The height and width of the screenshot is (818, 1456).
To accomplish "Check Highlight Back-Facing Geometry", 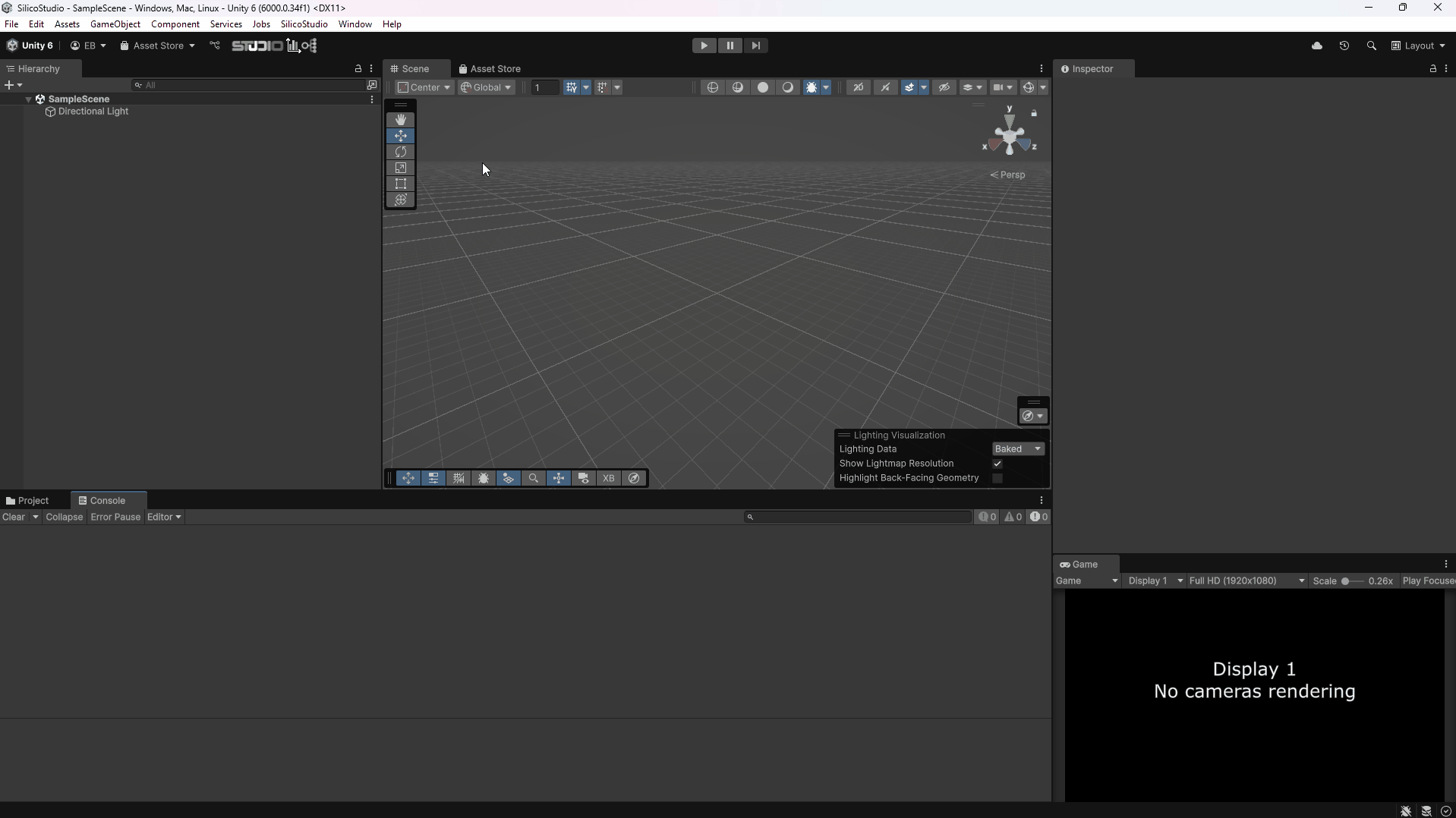I will 997,478.
